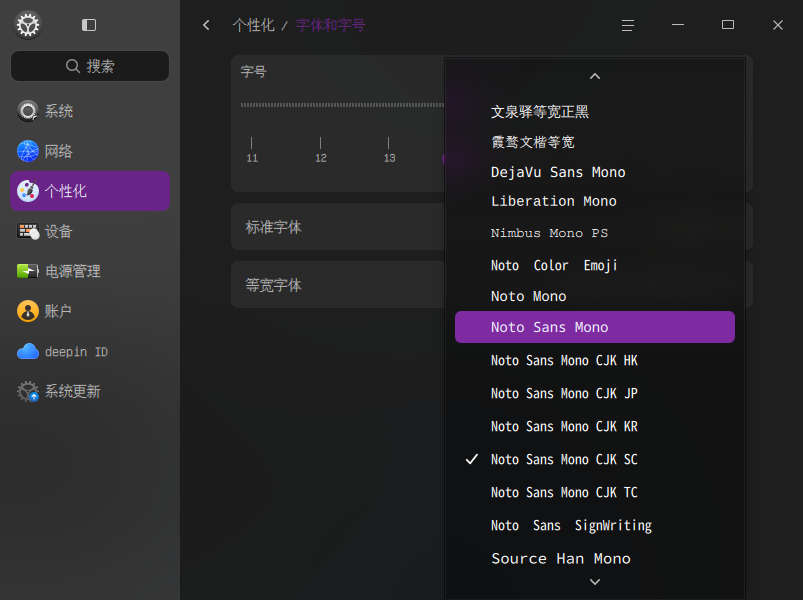Select DejaVu Sans Mono font
Viewport: 803px width, 600px height.
(x=595, y=172)
